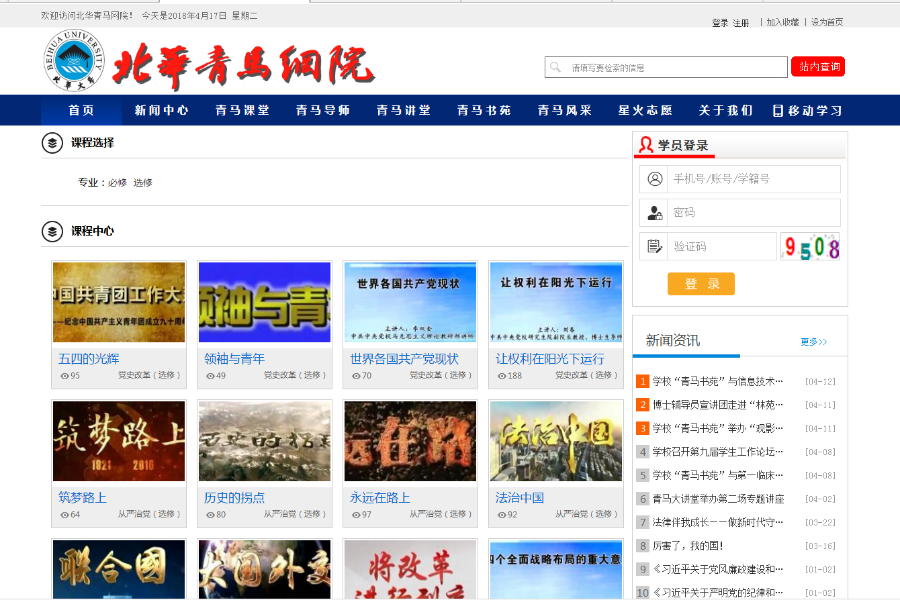Select the 必修 course filter
Image resolution: width=900 pixels, height=600 pixels.
pos(117,183)
